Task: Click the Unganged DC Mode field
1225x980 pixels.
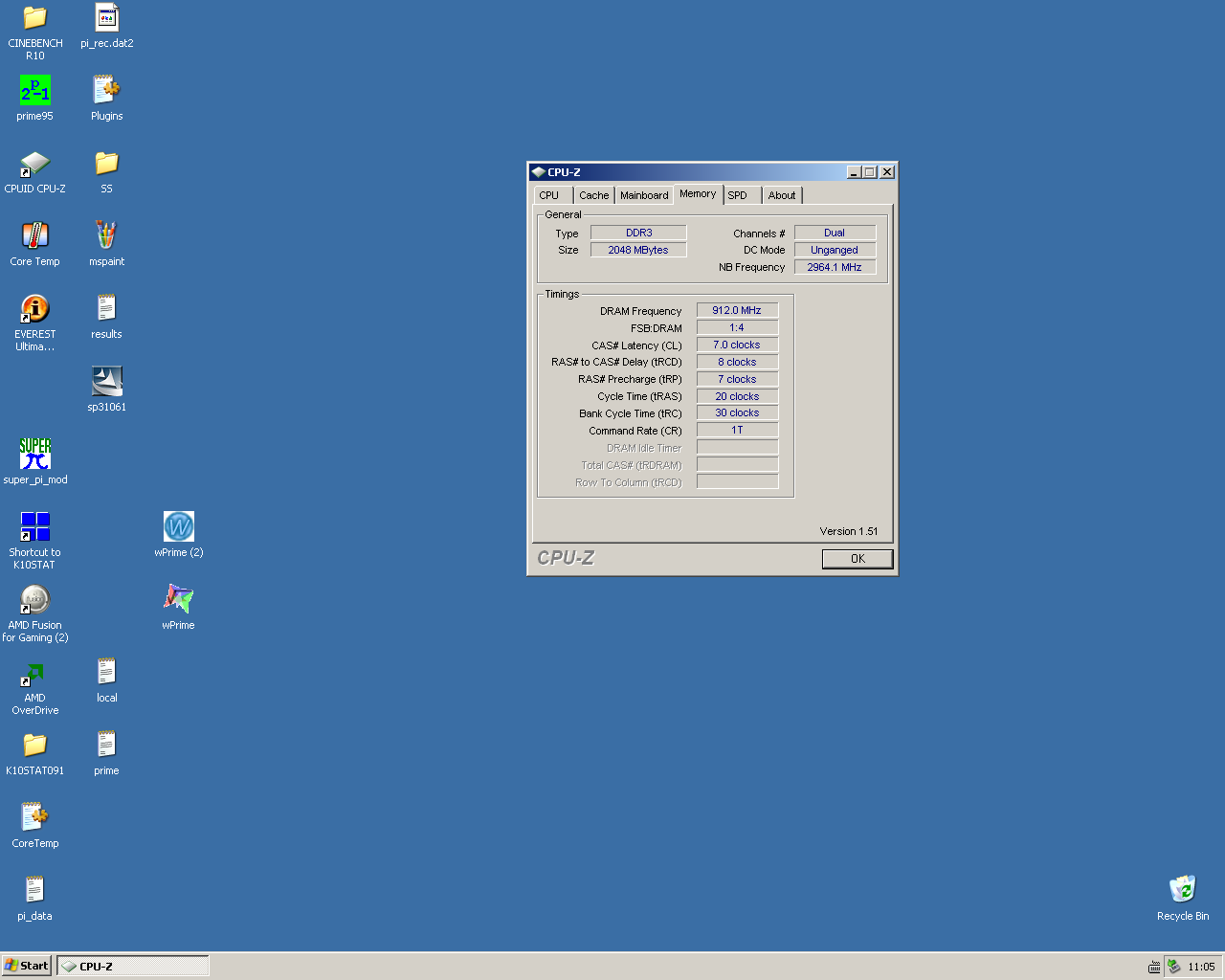Action: point(835,250)
